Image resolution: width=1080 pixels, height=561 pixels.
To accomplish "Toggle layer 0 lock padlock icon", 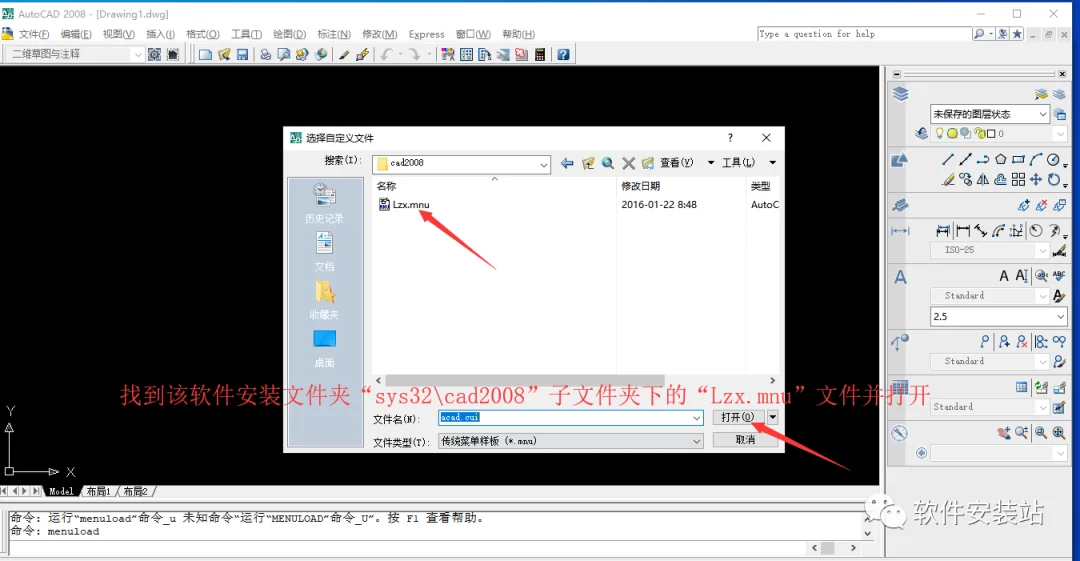I will tap(979, 134).
